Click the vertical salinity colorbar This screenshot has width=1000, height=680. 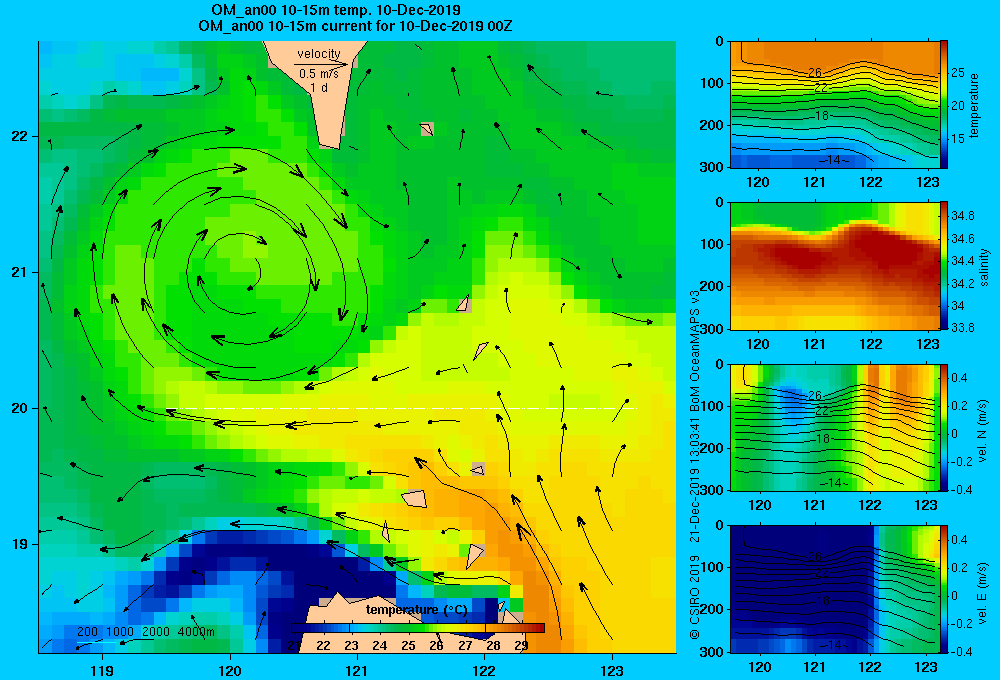pyautogui.click(x=944, y=266)
